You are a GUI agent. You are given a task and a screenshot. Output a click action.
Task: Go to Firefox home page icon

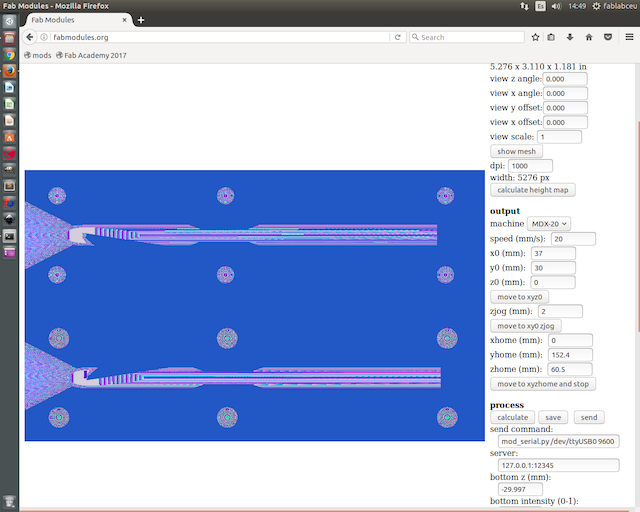click(x=589, y=37)
